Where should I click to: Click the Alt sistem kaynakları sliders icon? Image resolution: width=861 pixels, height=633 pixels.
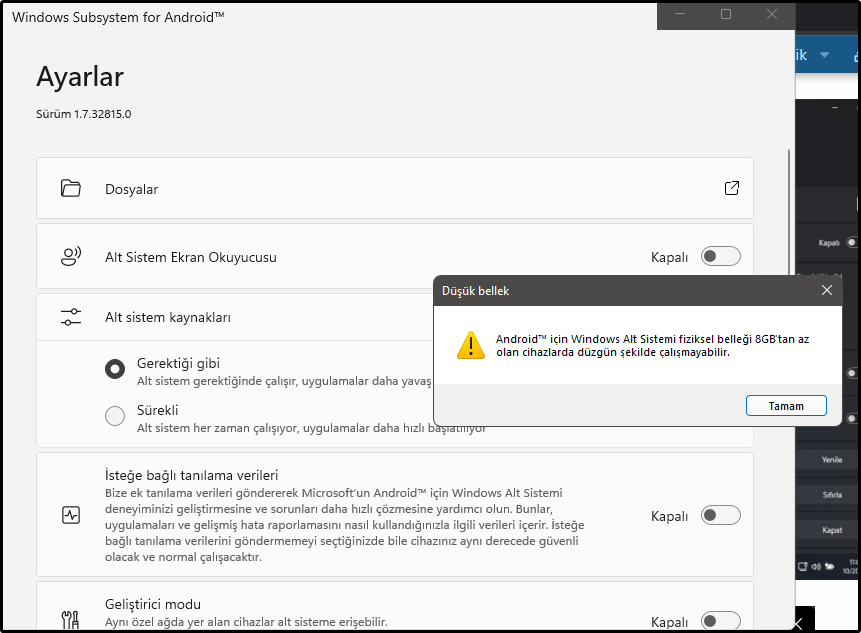tap(71, 317)
